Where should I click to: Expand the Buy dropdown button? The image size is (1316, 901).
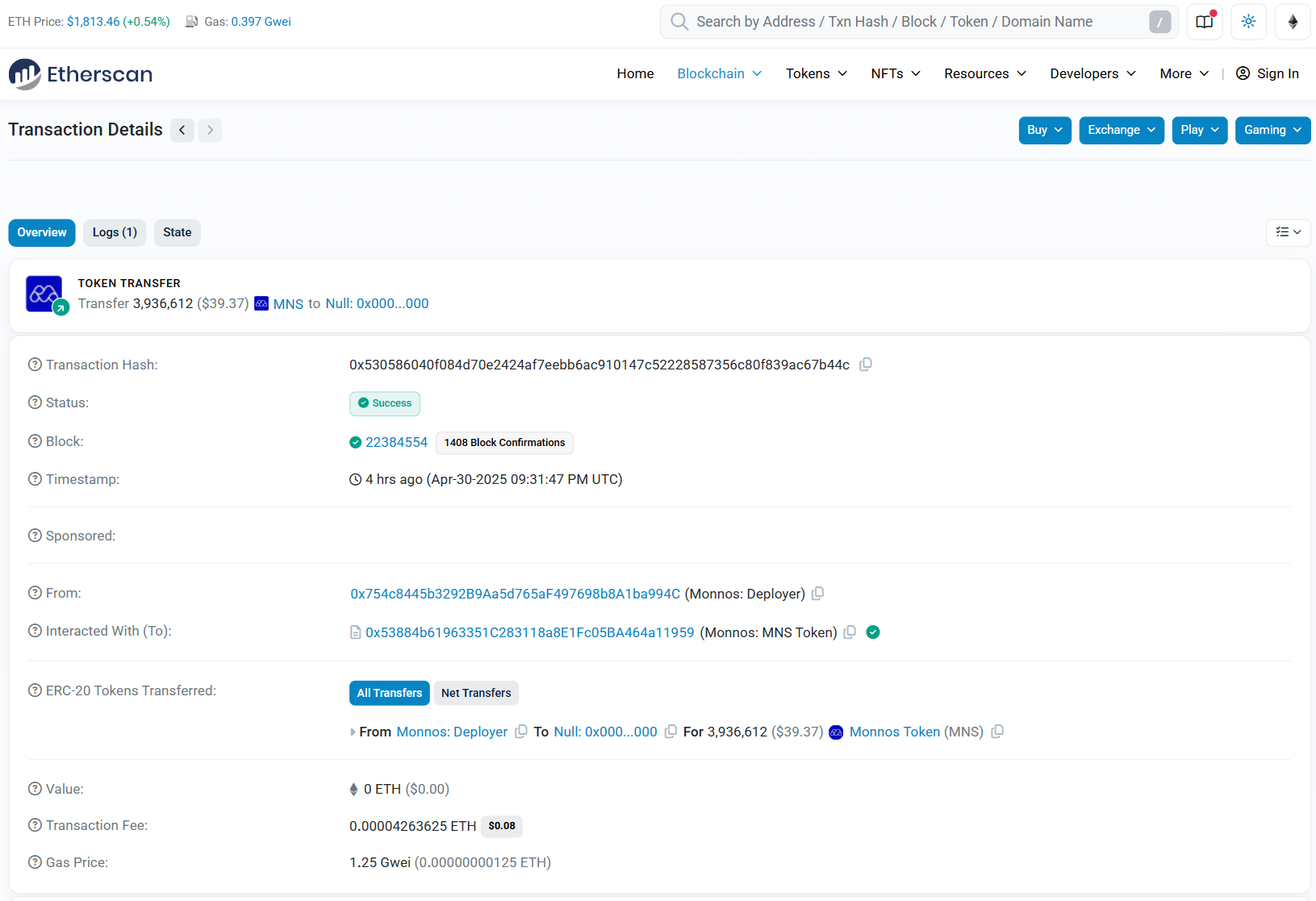point(1045,130)
